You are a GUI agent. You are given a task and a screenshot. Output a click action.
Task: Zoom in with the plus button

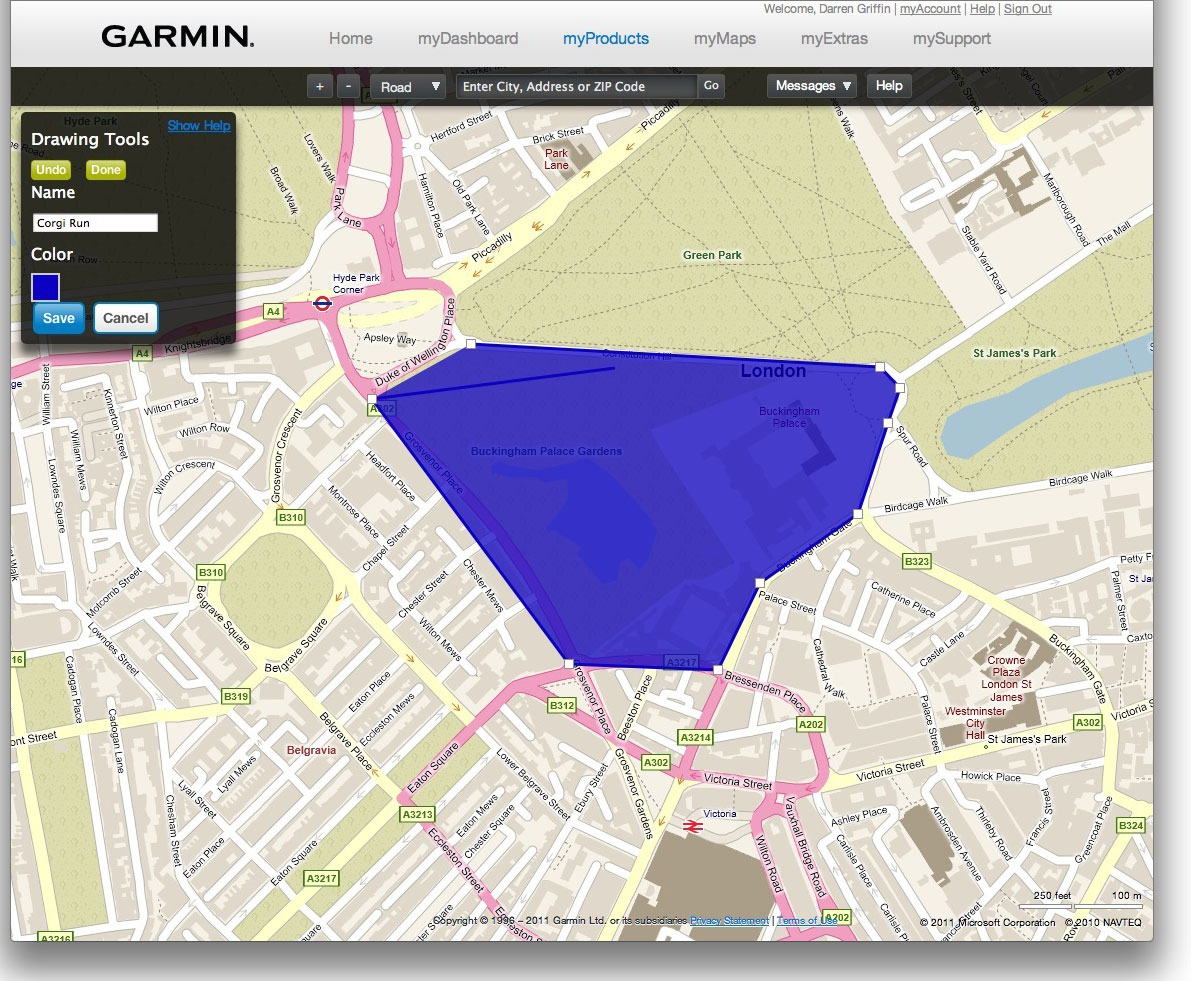(x=320, y=87)
